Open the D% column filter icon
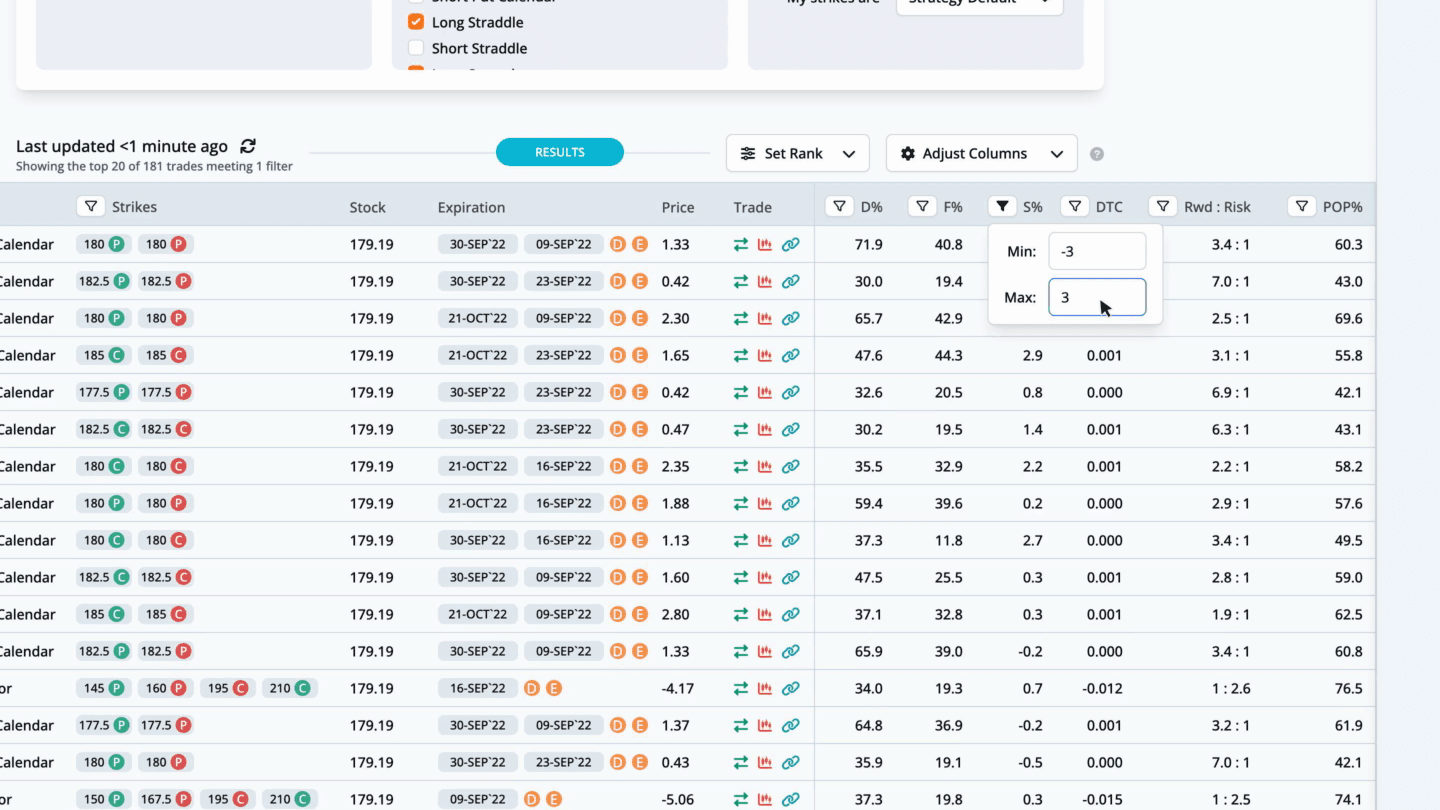 click(839, 207)
